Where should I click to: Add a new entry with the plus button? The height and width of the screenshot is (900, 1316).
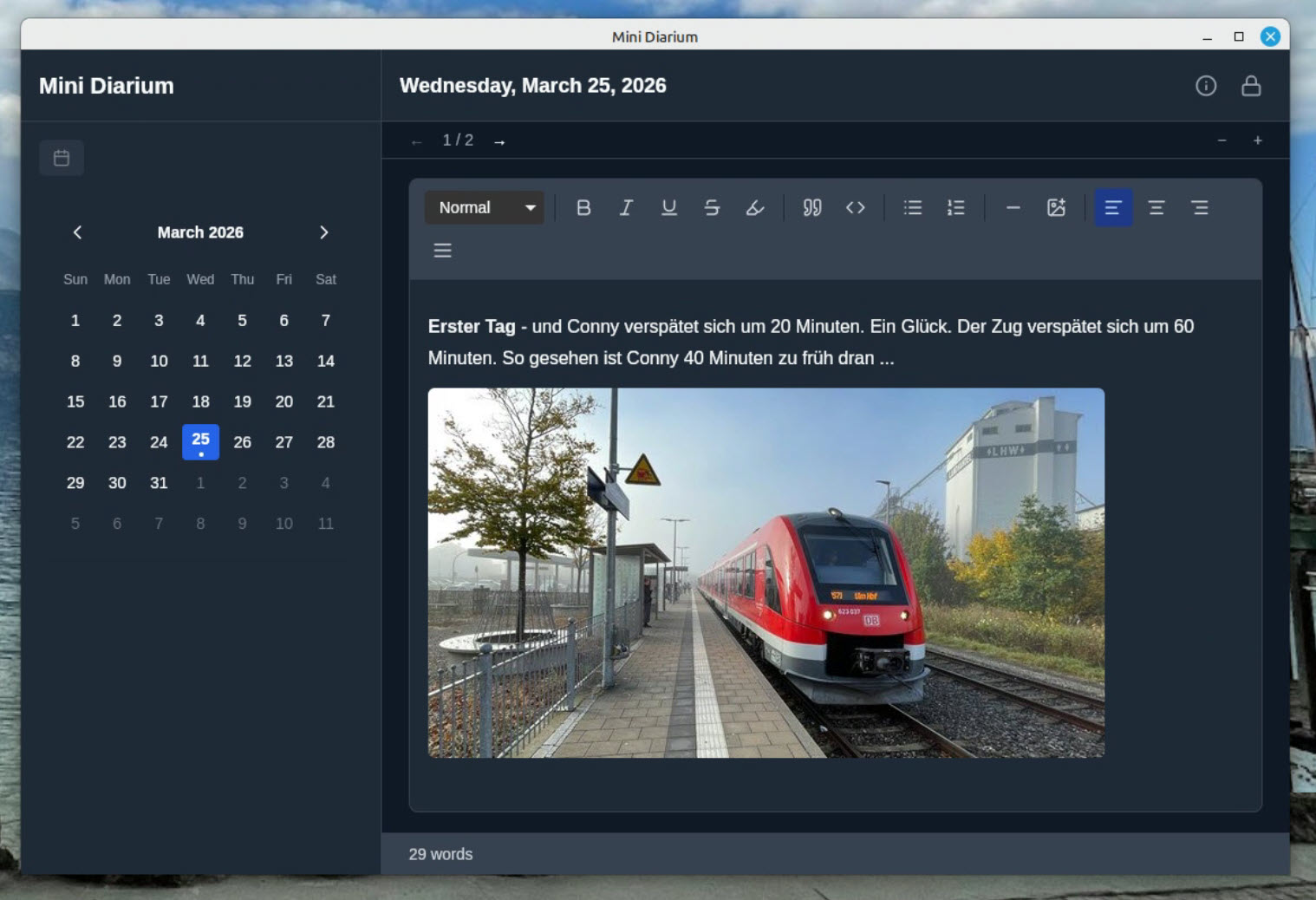[x=1257, y=140]
